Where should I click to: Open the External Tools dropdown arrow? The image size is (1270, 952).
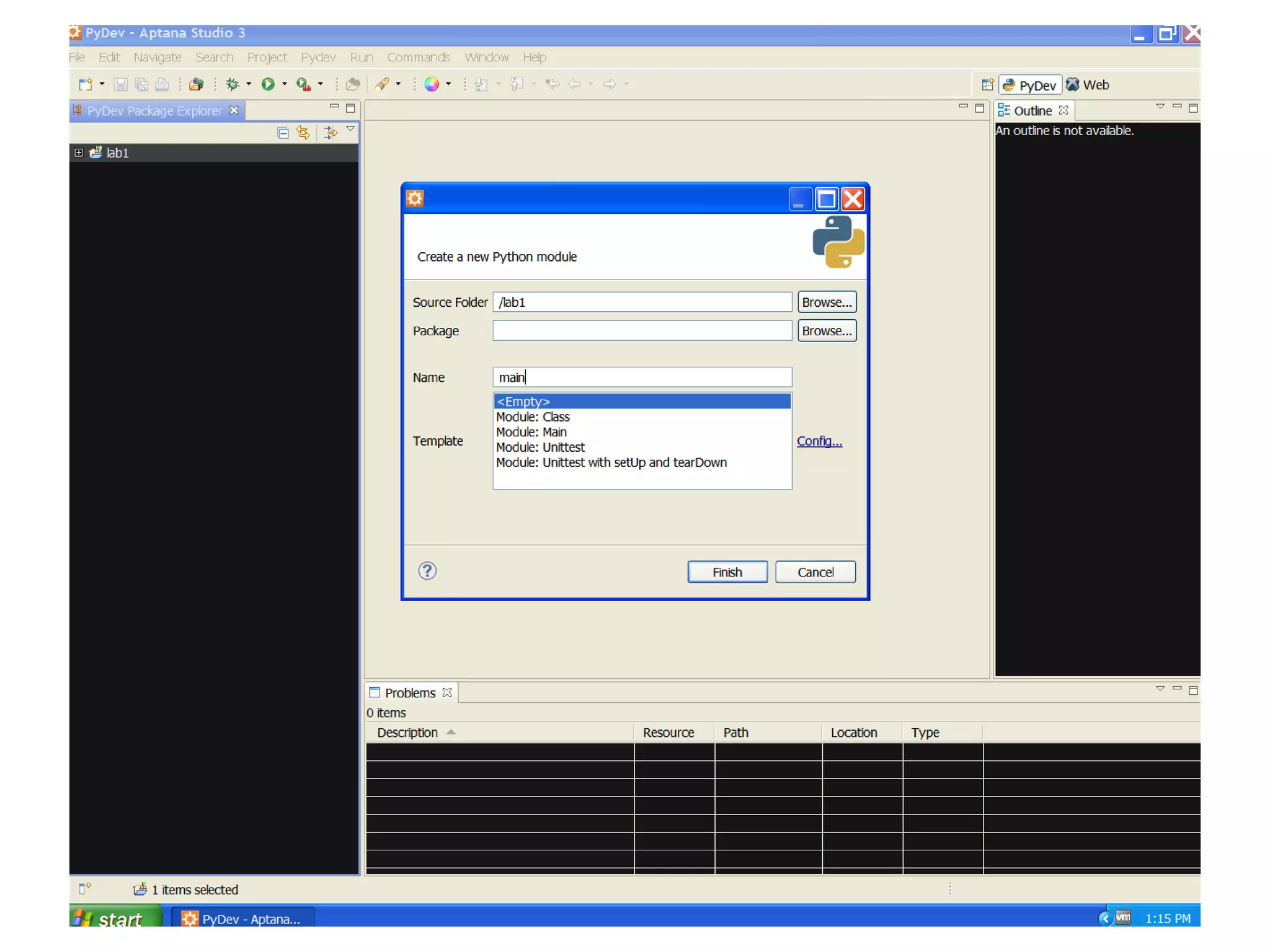click(321, 84)
